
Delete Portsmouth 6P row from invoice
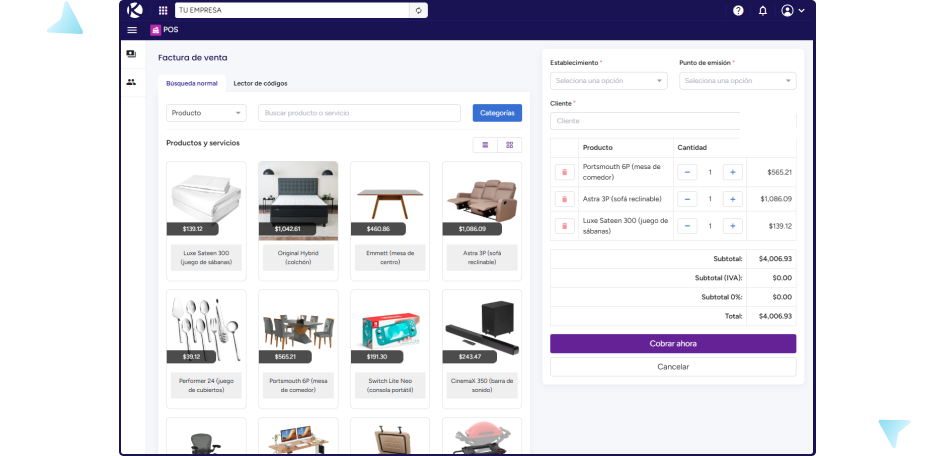(564, 172)
